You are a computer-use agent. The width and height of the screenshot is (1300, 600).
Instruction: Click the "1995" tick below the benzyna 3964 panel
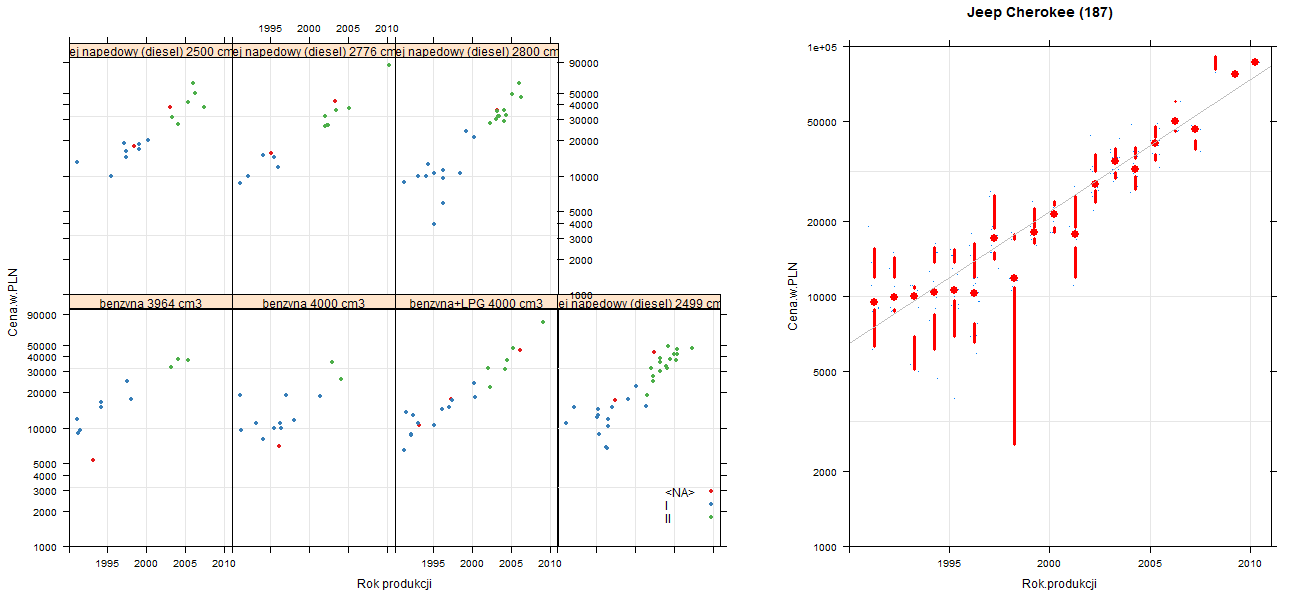(x=107, y=565)
